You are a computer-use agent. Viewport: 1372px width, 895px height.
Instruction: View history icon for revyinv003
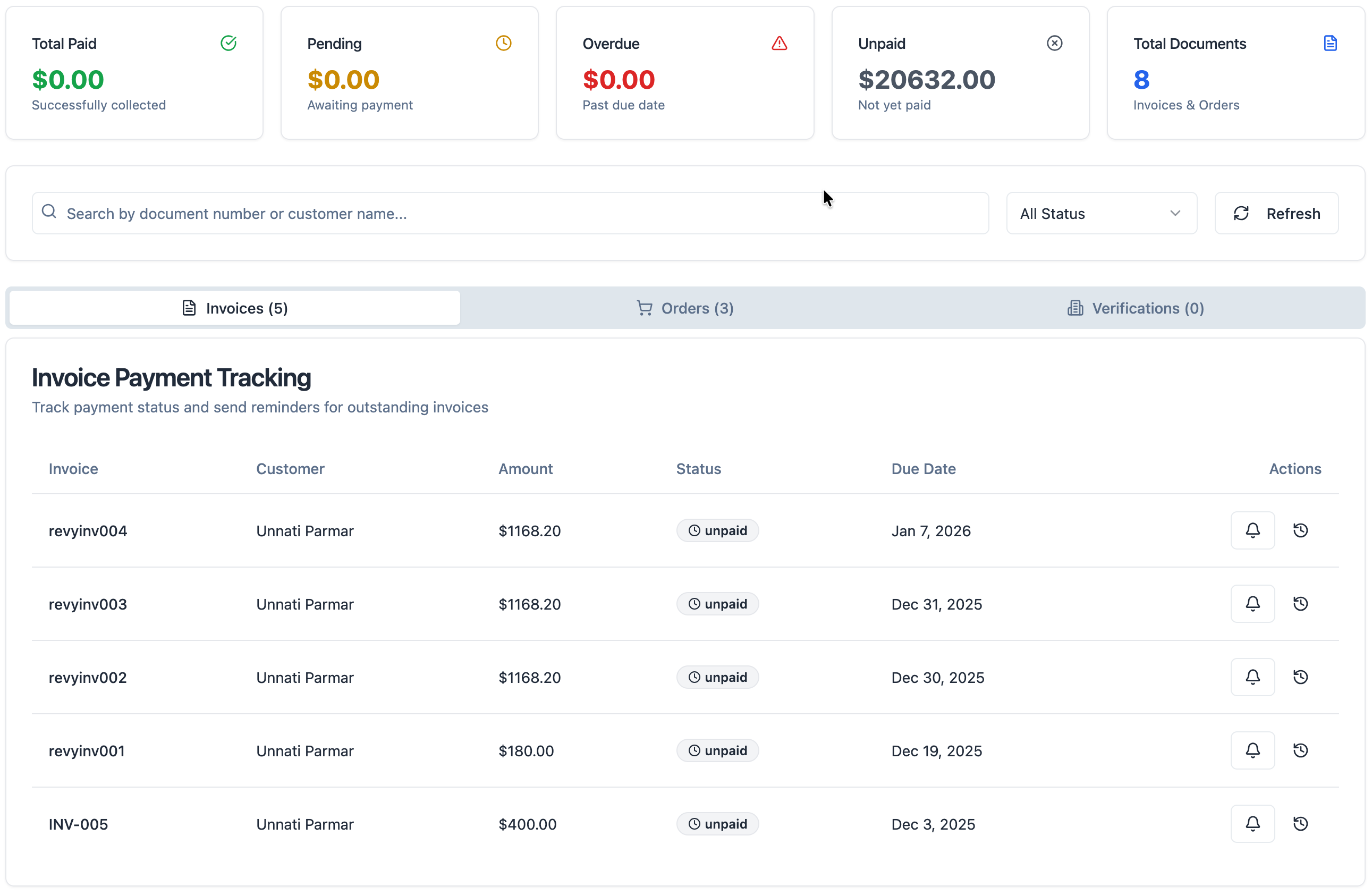pyautogui.click(x=1300, y=603)
